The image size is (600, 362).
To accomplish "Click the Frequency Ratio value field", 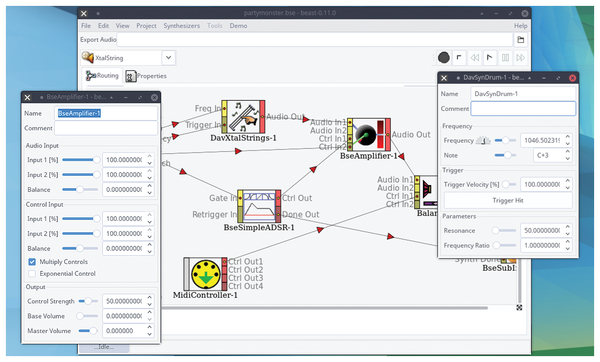I will pos(542,245).
